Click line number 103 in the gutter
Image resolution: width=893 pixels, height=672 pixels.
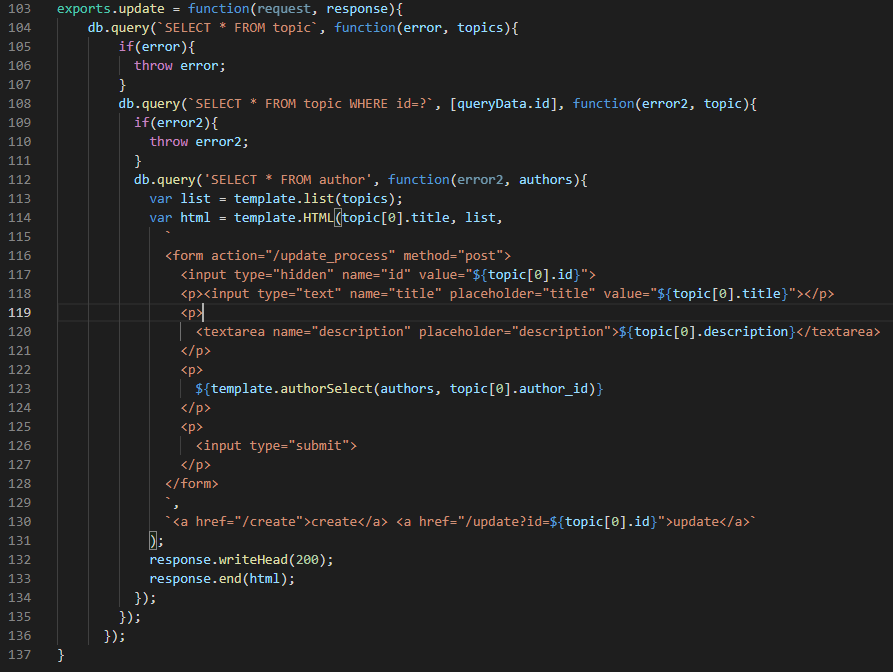[x=19, y=9]
